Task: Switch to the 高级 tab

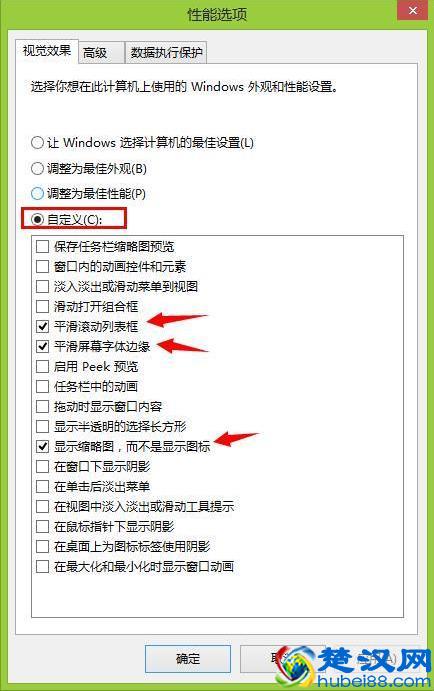Action: click(x=101, y=53)
